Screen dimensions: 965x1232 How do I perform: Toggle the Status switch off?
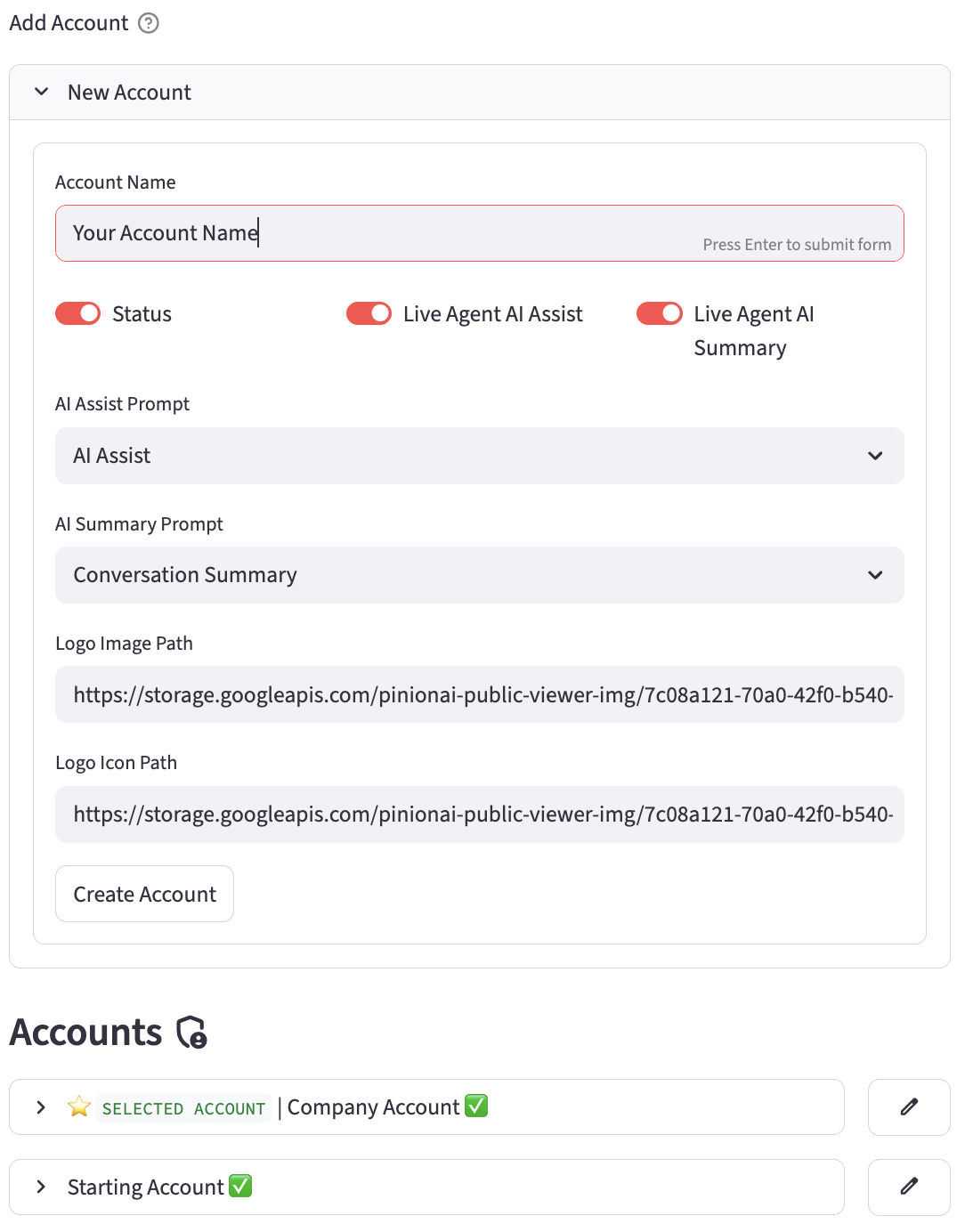[78, 313]
